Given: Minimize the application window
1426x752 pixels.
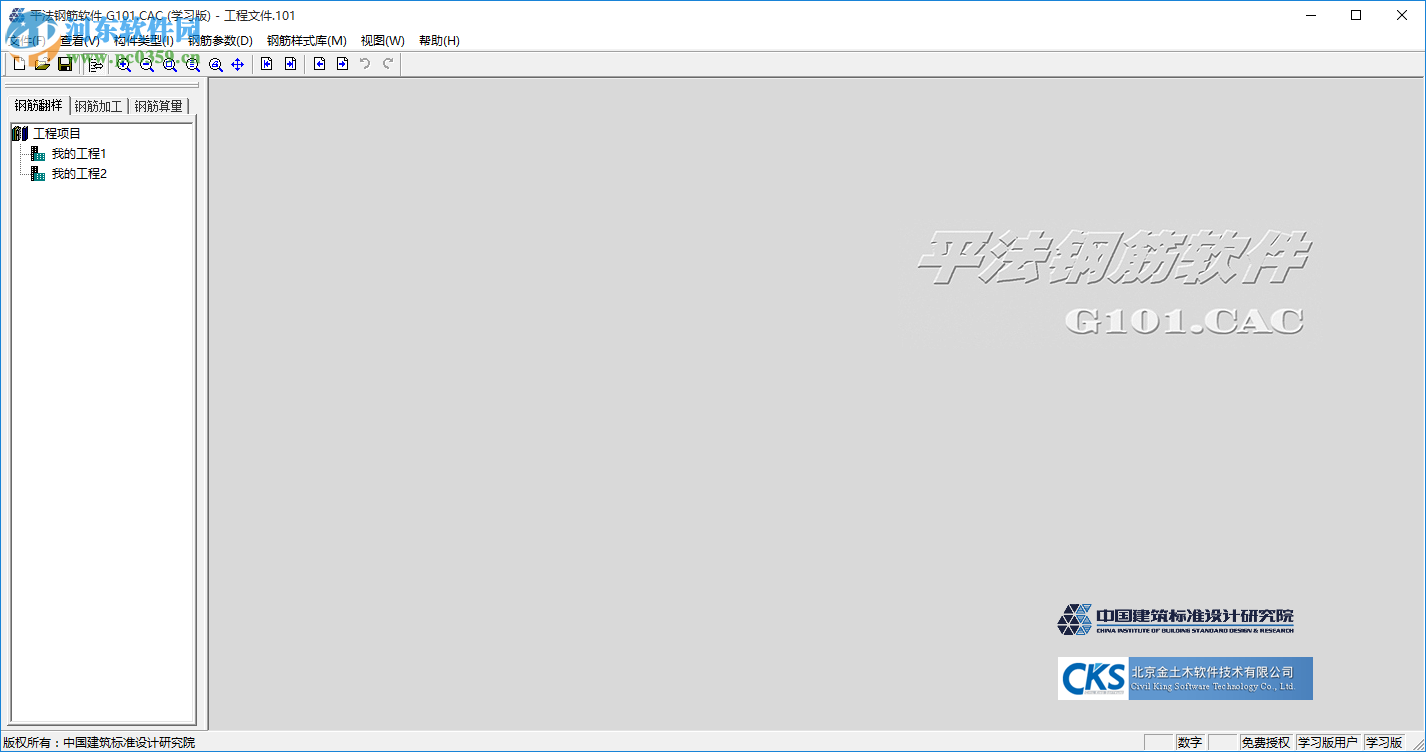Looking at the screenshot, I should pos(1310,15).
